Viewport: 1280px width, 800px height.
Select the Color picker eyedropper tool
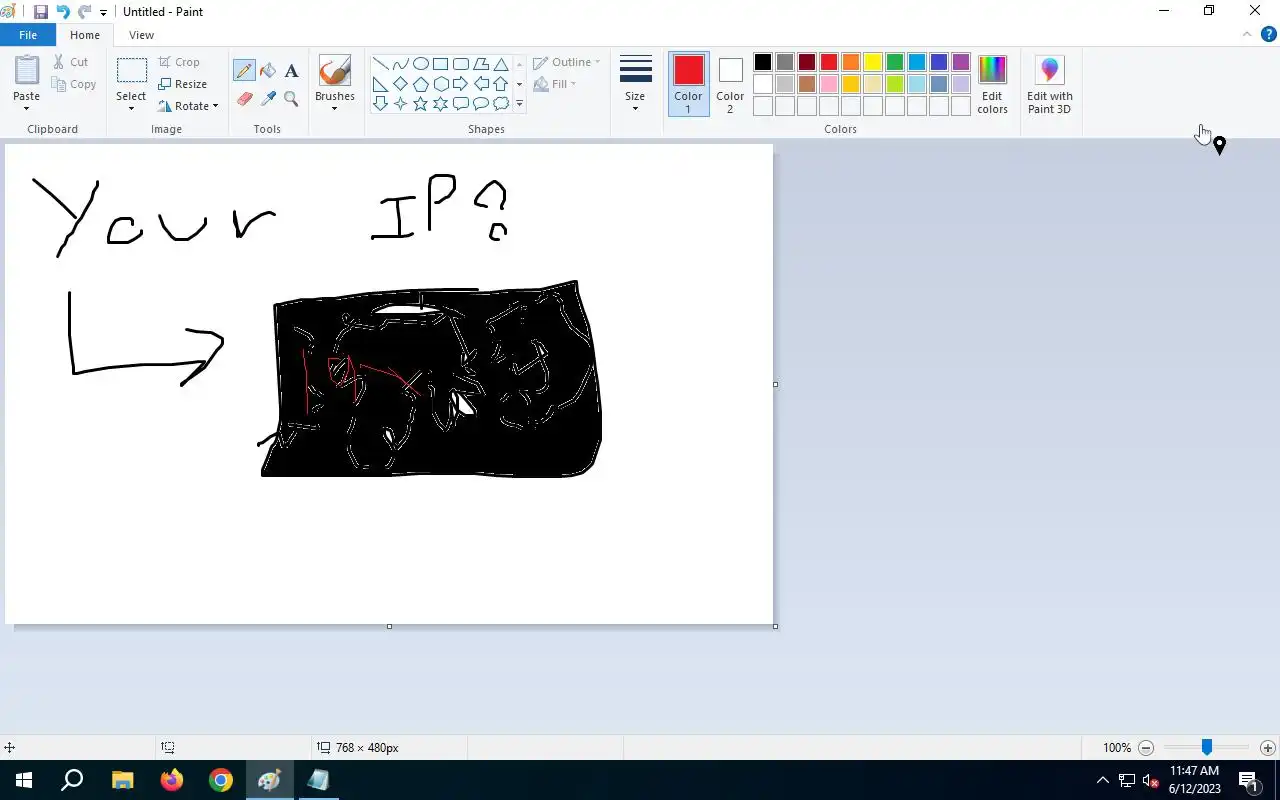tap(268, 98)
